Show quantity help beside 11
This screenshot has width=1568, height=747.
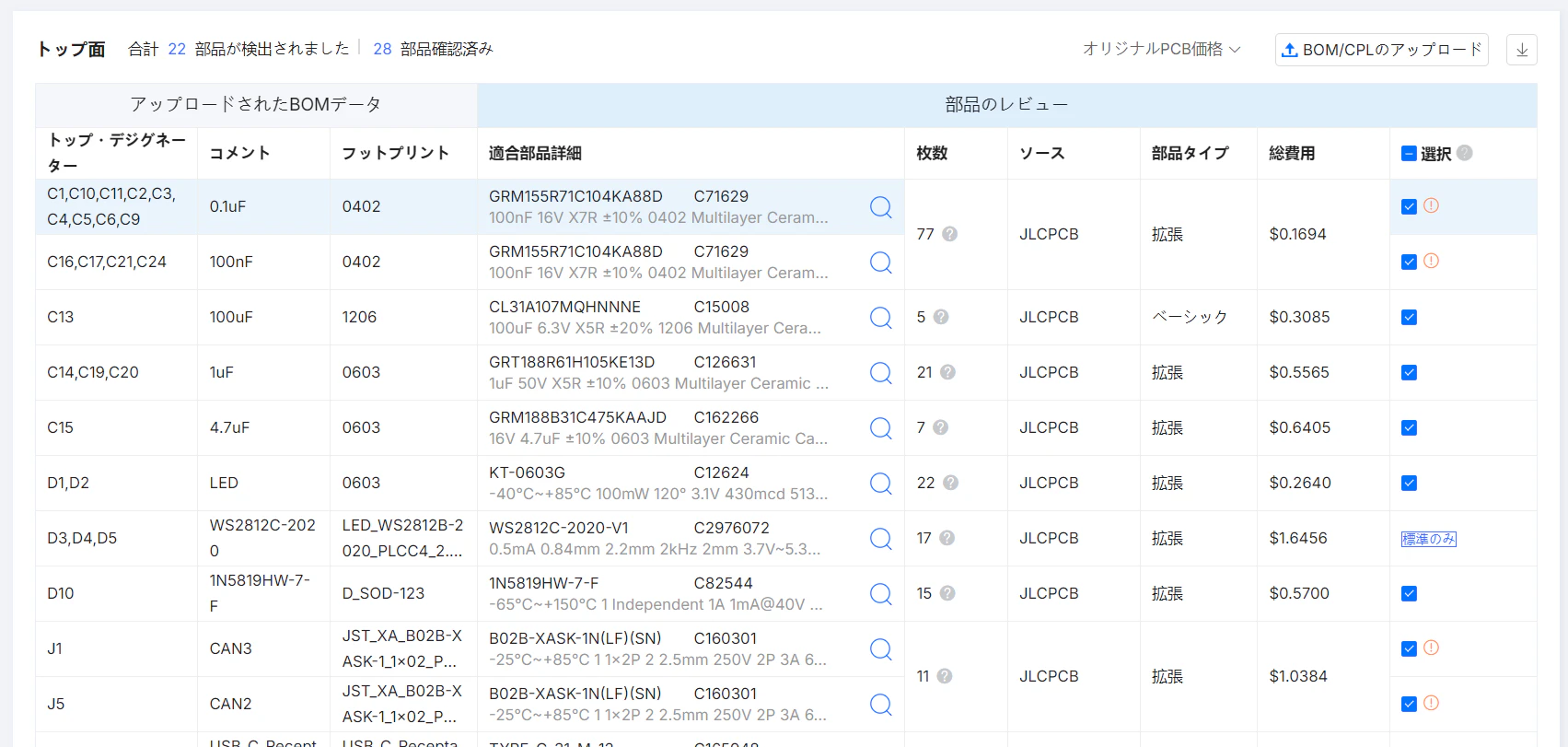coord(944,676)
